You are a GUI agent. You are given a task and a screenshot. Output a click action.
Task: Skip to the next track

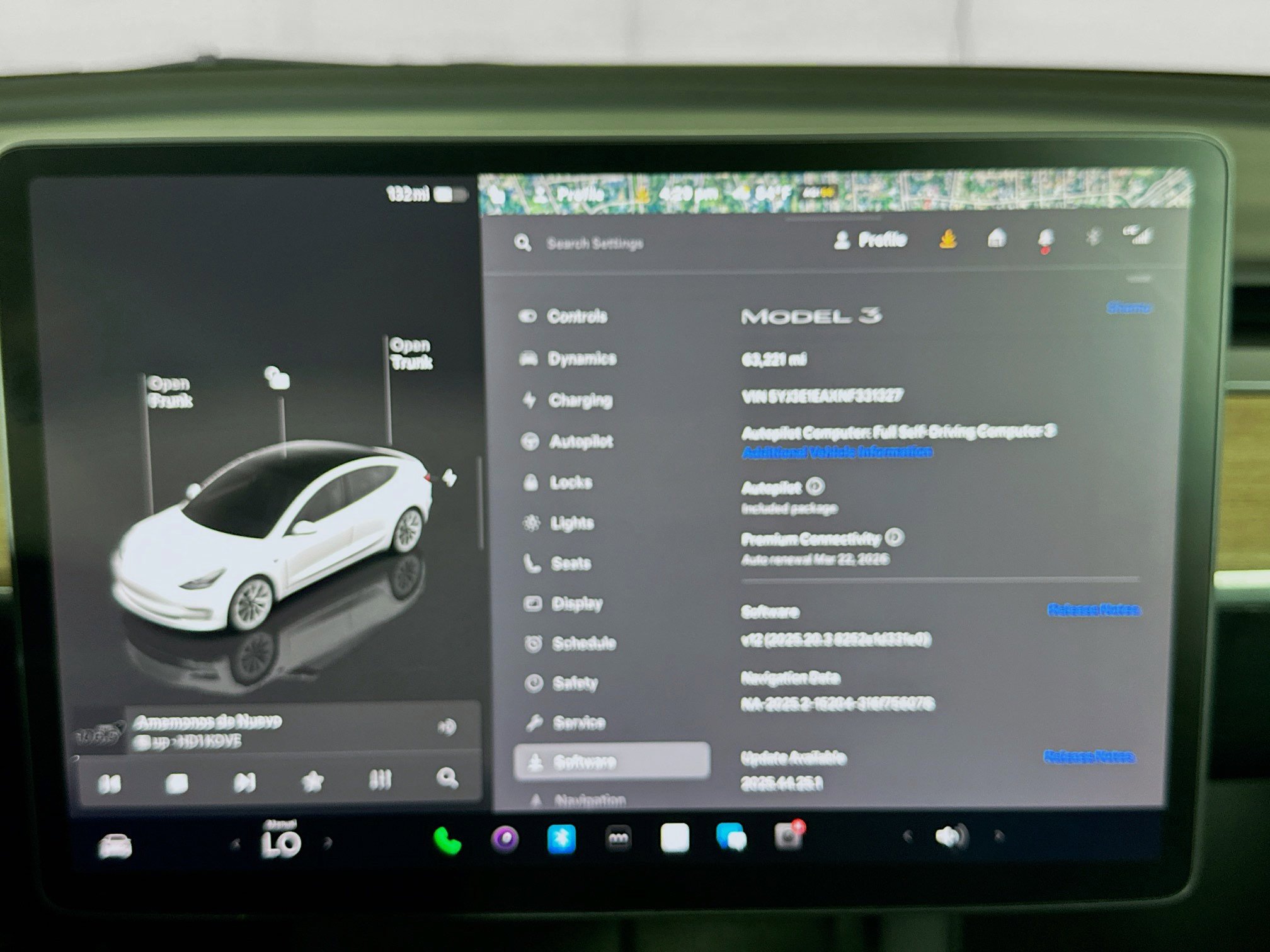click(x=245, y=783)
